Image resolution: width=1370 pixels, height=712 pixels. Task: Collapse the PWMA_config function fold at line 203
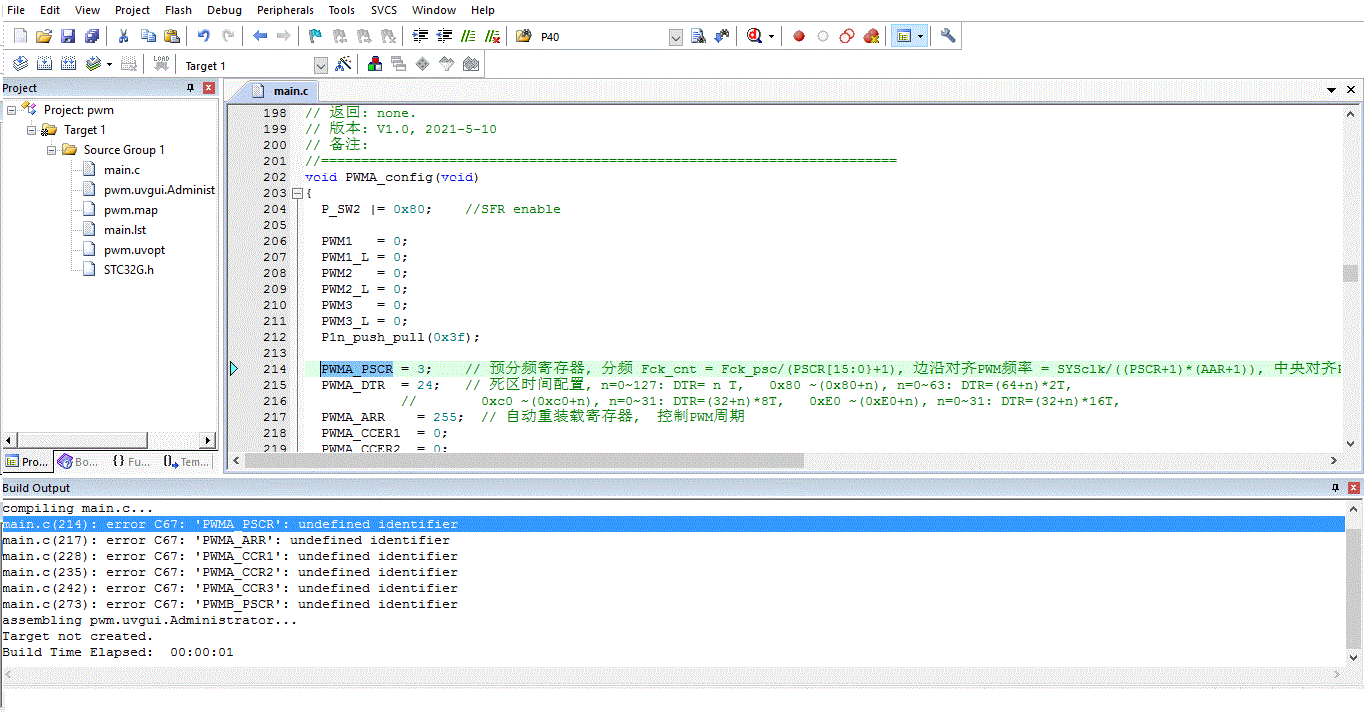(x=296, y=193)
